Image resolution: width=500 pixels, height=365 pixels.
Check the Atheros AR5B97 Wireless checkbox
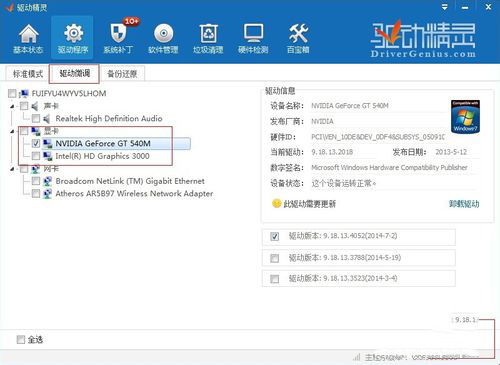pos(36,194)
